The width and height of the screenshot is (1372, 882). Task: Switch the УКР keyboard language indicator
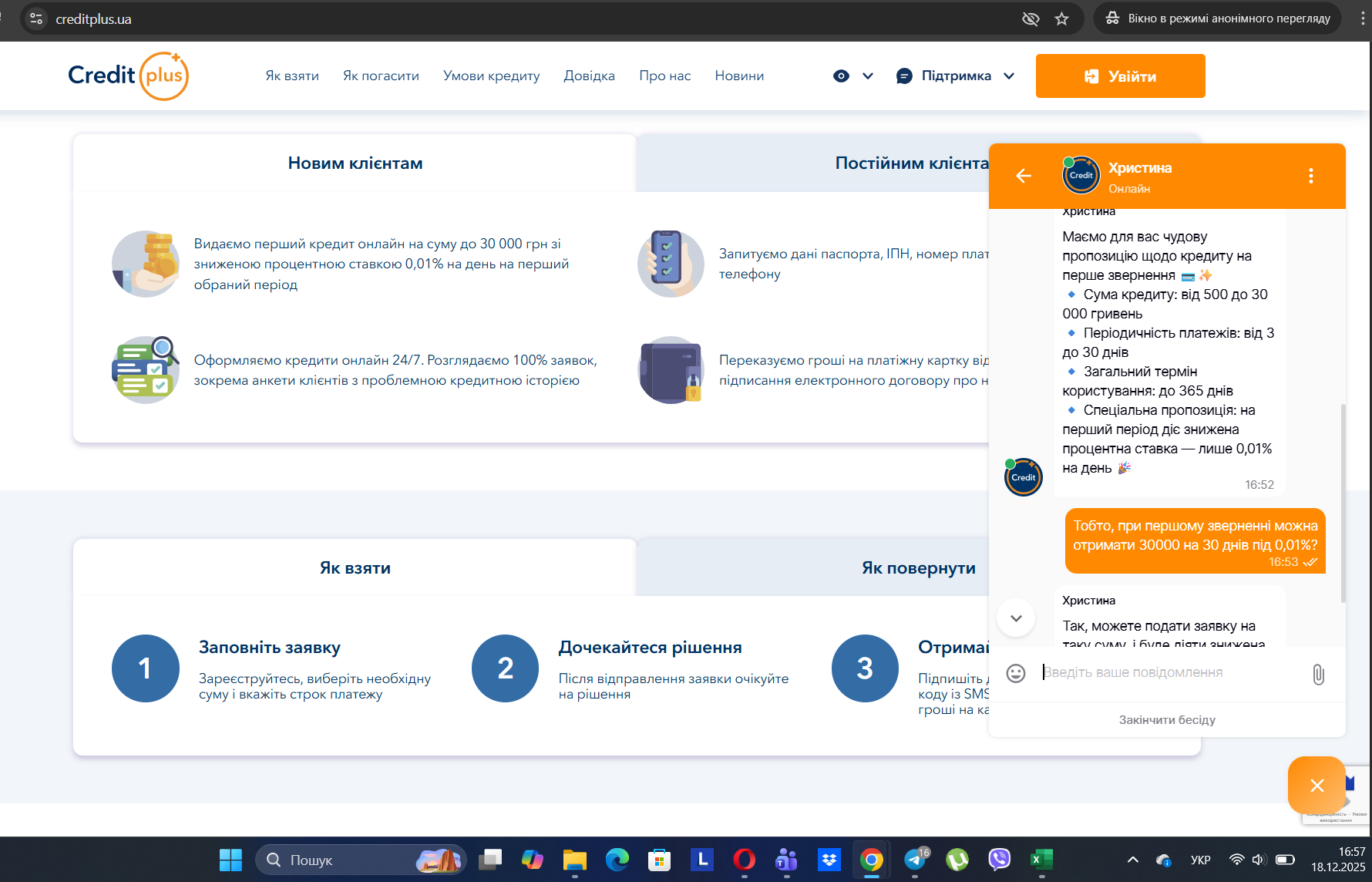(x=1201, y=860)
